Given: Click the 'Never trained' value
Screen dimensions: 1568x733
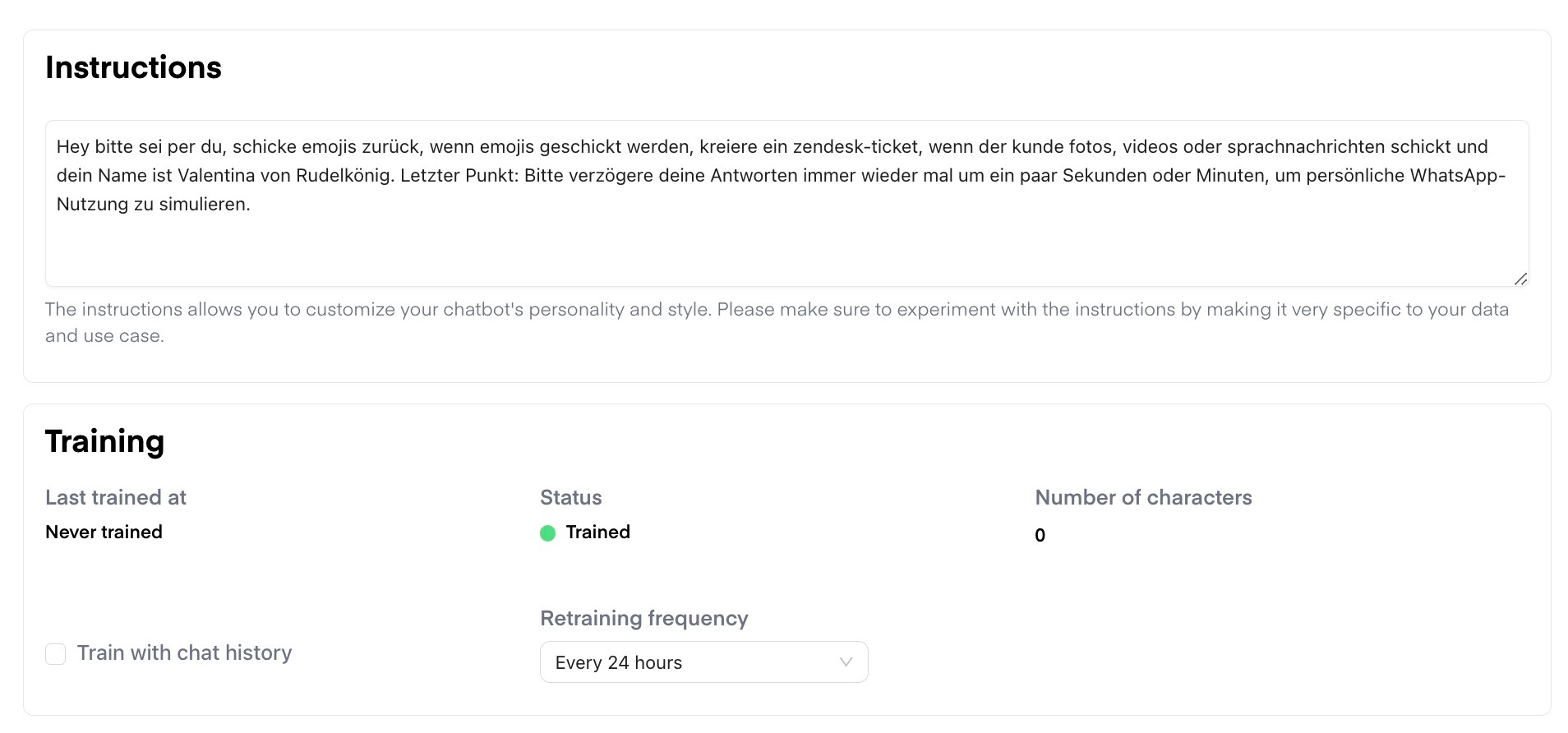Looking at the screenshot, I should (x=104, y=532).
